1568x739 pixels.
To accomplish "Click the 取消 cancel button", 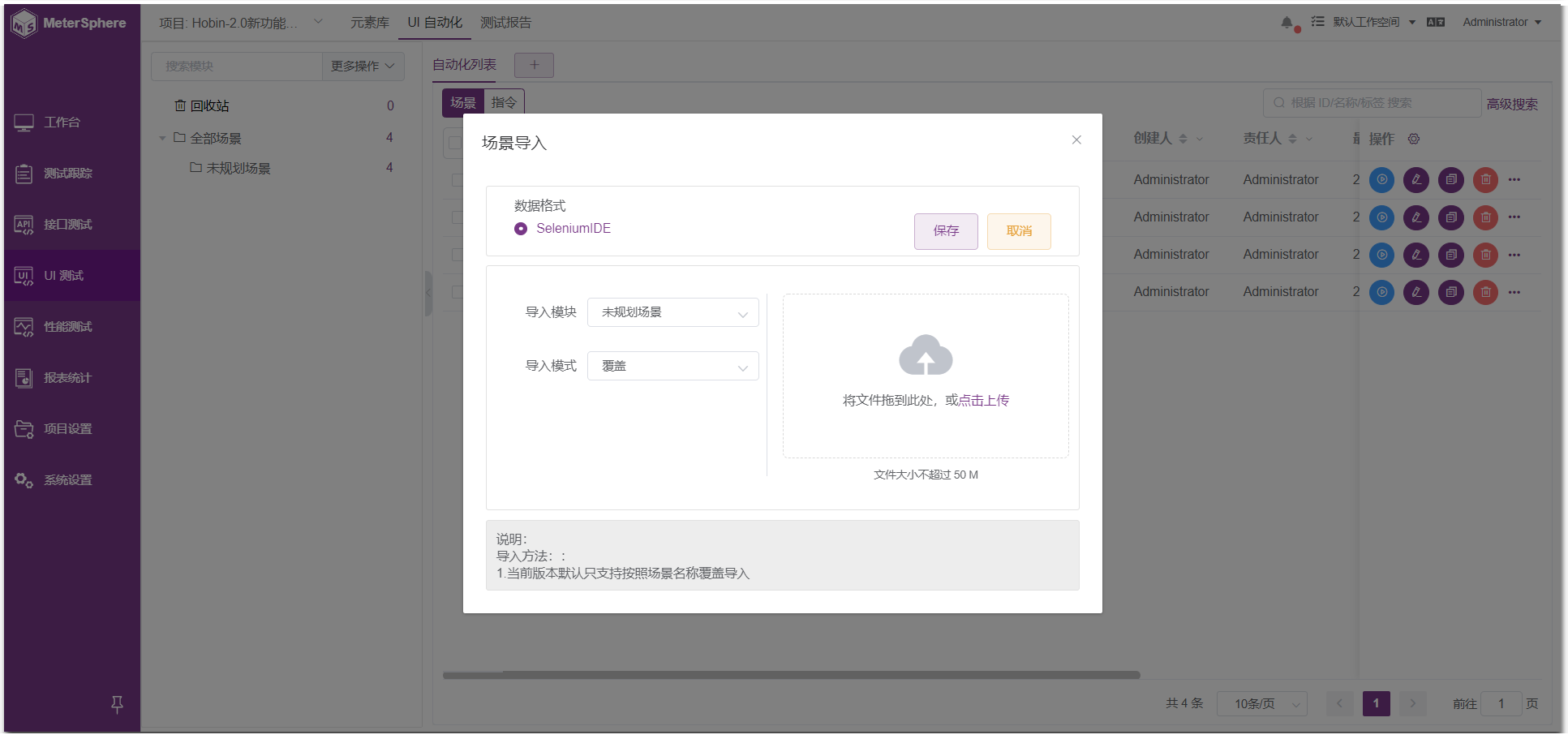I will (x=1019, y=231).
